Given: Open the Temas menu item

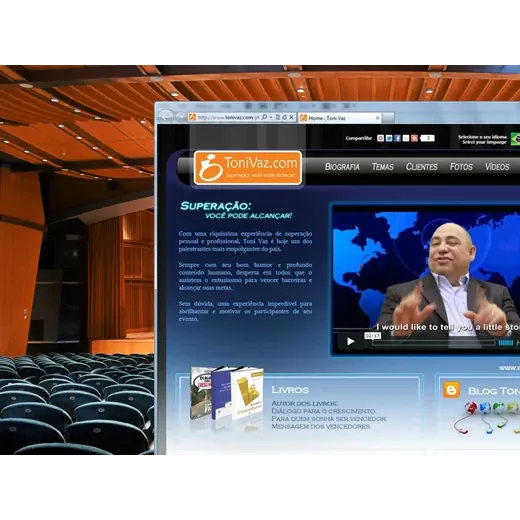Looking at the screenshot, I should (383, 167).
